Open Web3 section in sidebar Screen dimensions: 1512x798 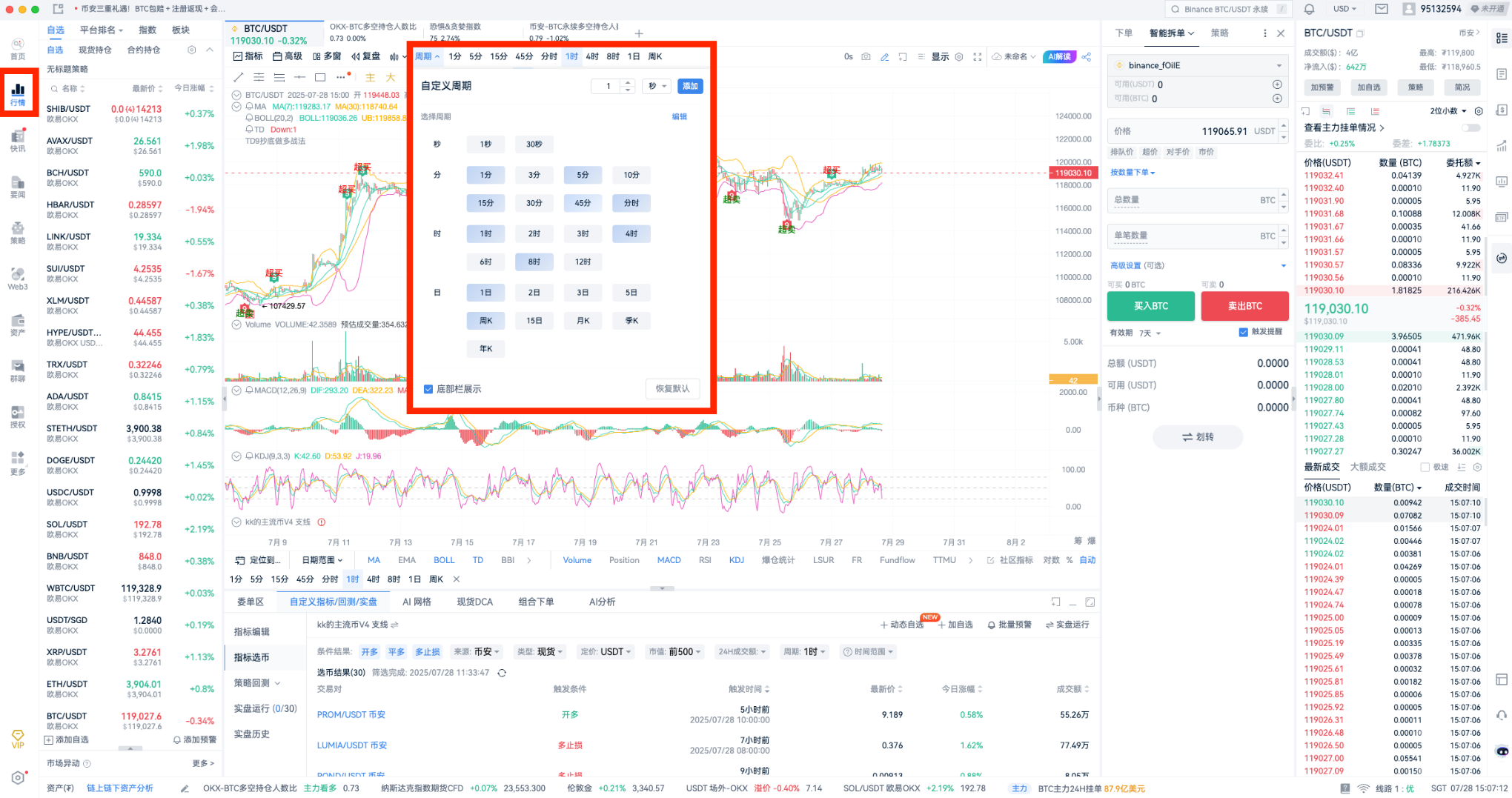tap(18, 279)
